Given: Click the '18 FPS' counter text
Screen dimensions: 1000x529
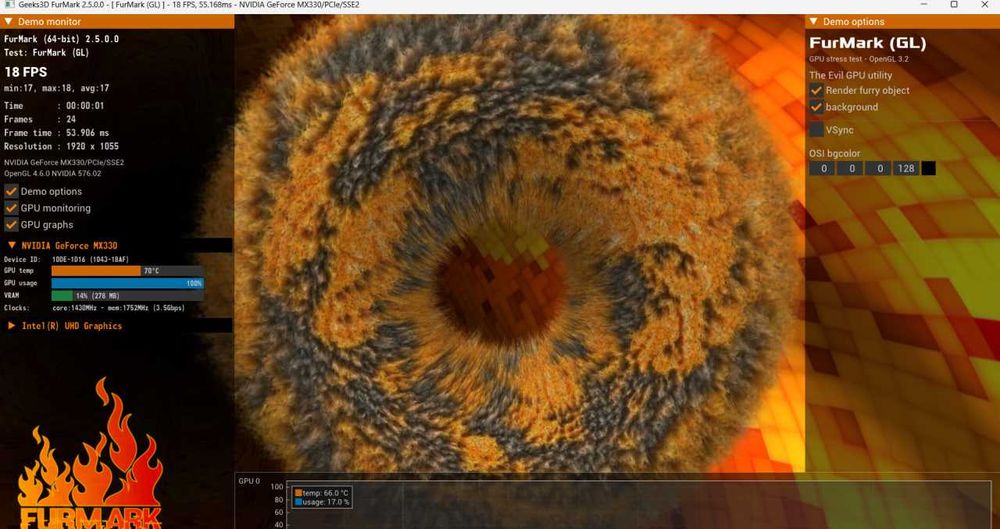Looking at the screenshot, I should (26, 71).
